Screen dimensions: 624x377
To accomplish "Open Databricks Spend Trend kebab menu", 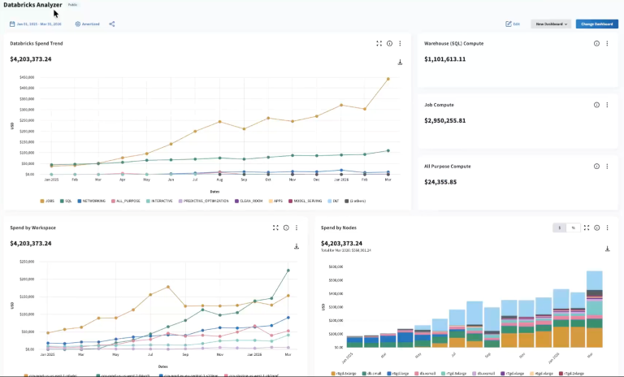I will (x=400, y=43).
